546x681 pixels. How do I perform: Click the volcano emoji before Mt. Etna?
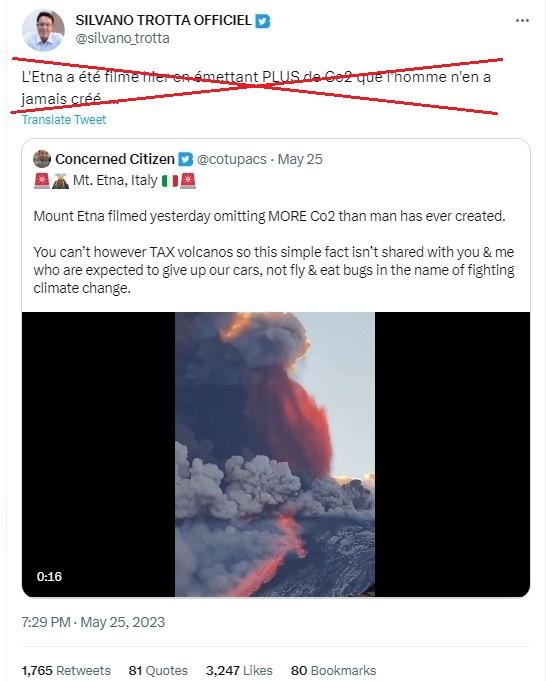[60, 181]
